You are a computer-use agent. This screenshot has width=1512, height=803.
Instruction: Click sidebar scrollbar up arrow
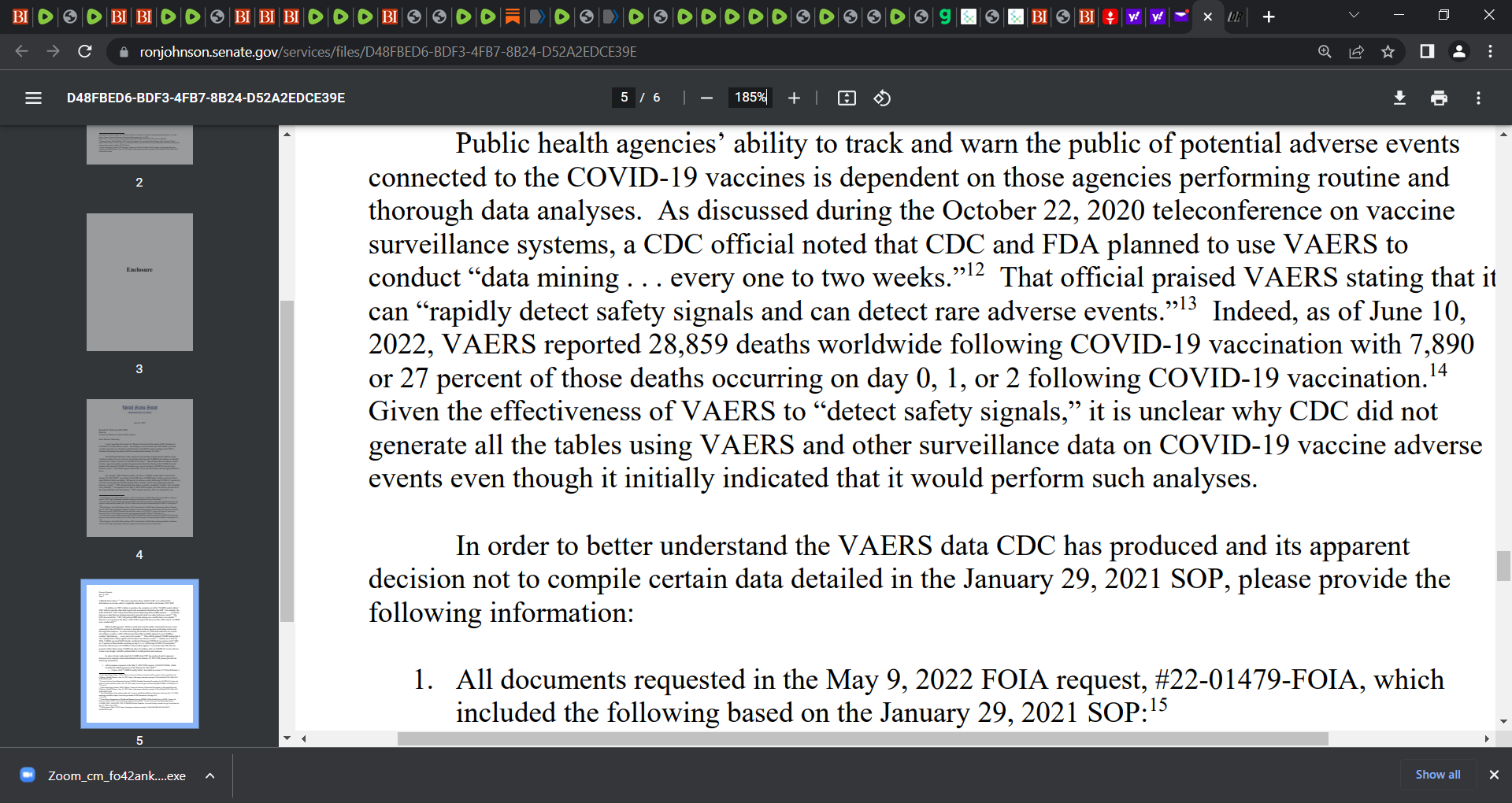[x=287, y=135]
